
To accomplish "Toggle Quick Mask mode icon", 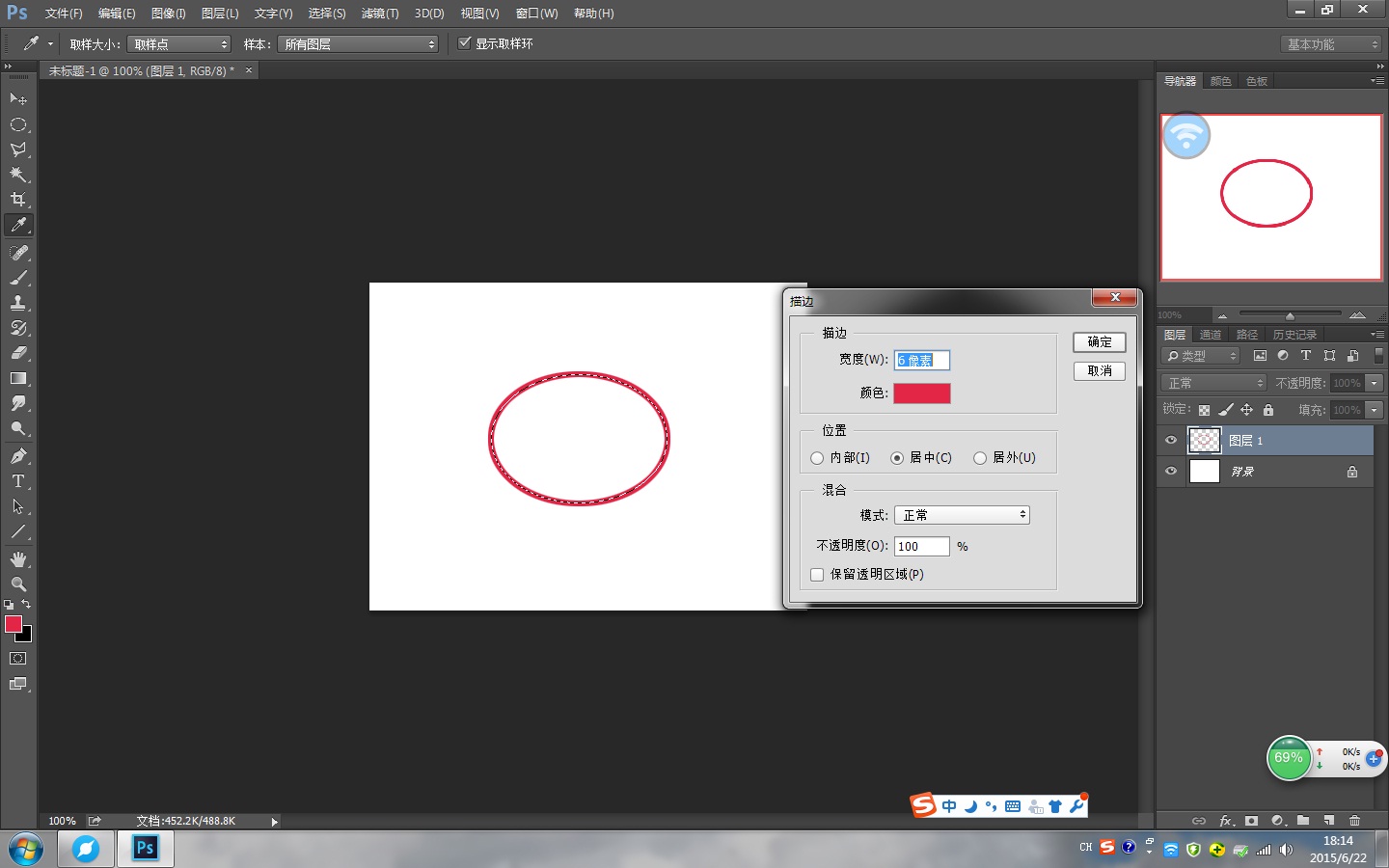I will point(18,659).
